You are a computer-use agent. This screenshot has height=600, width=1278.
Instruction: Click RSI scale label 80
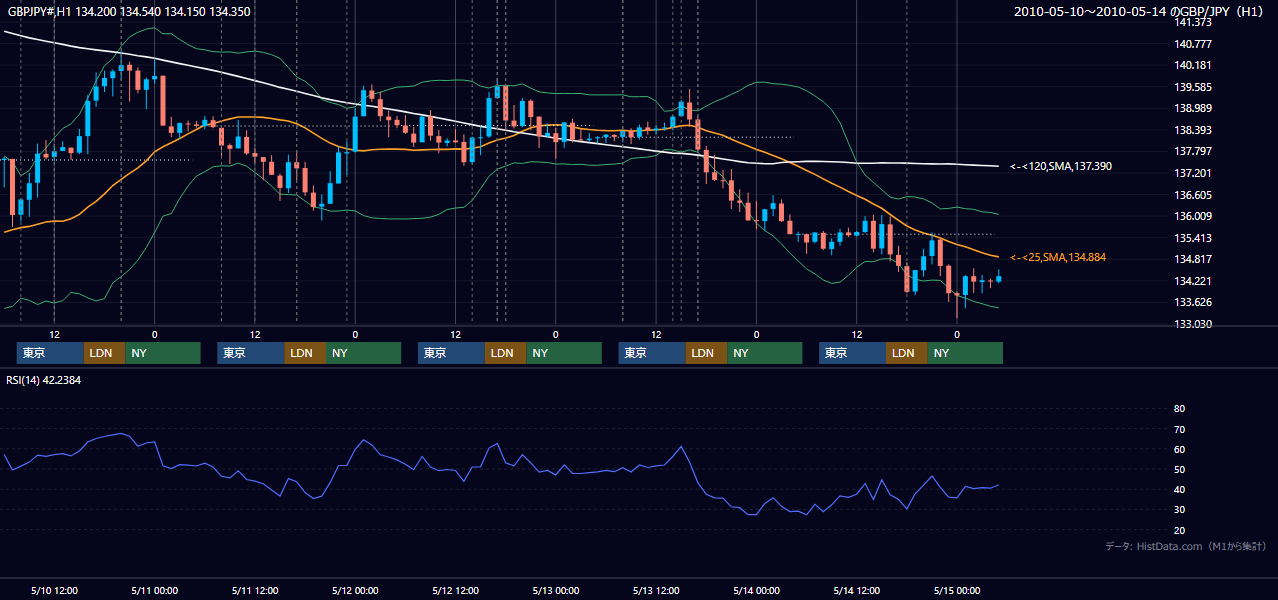coord(1179,409)
